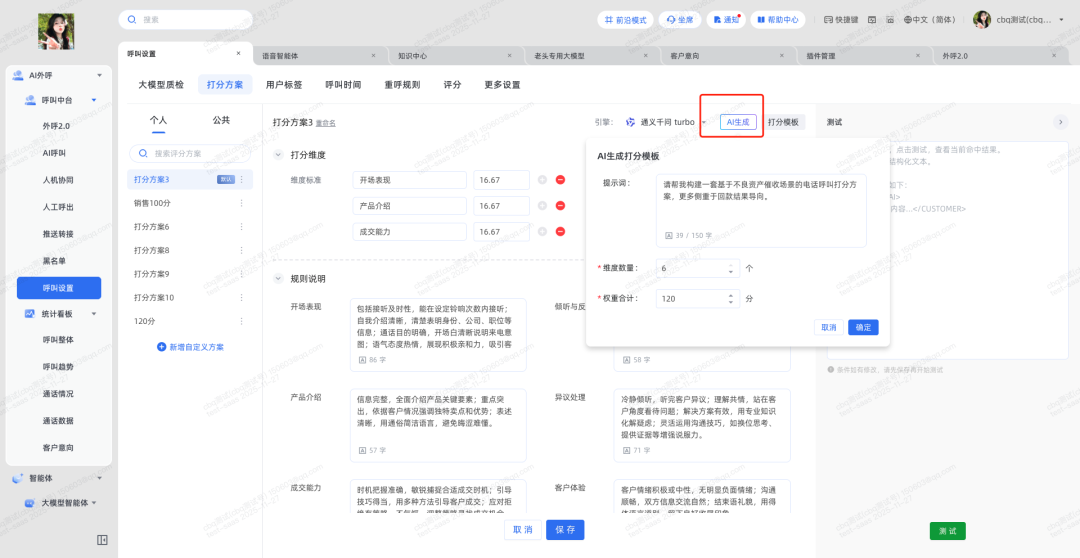Open the 帮助中心 help center
Screen dimensions: 1080x558
click(x=776, y=20)
